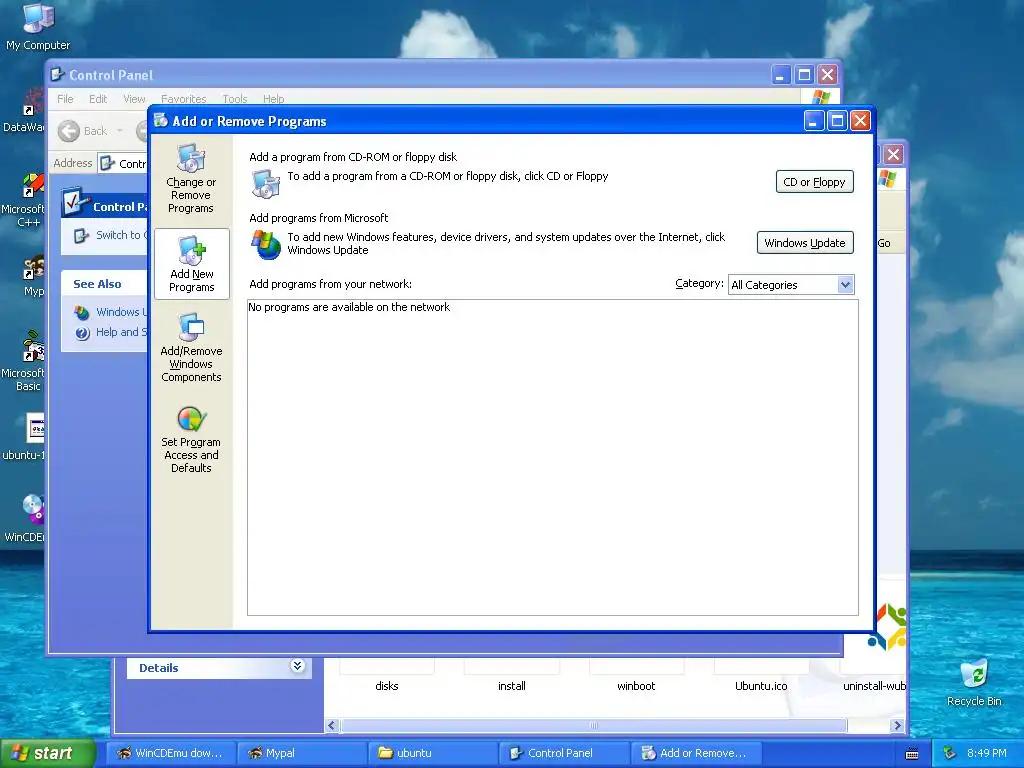The height and width of the screenshot is (768, 1024).
Task: Open the Recycle Bin desktop icon
Action: pyautogui.click(x=974, y=683)
